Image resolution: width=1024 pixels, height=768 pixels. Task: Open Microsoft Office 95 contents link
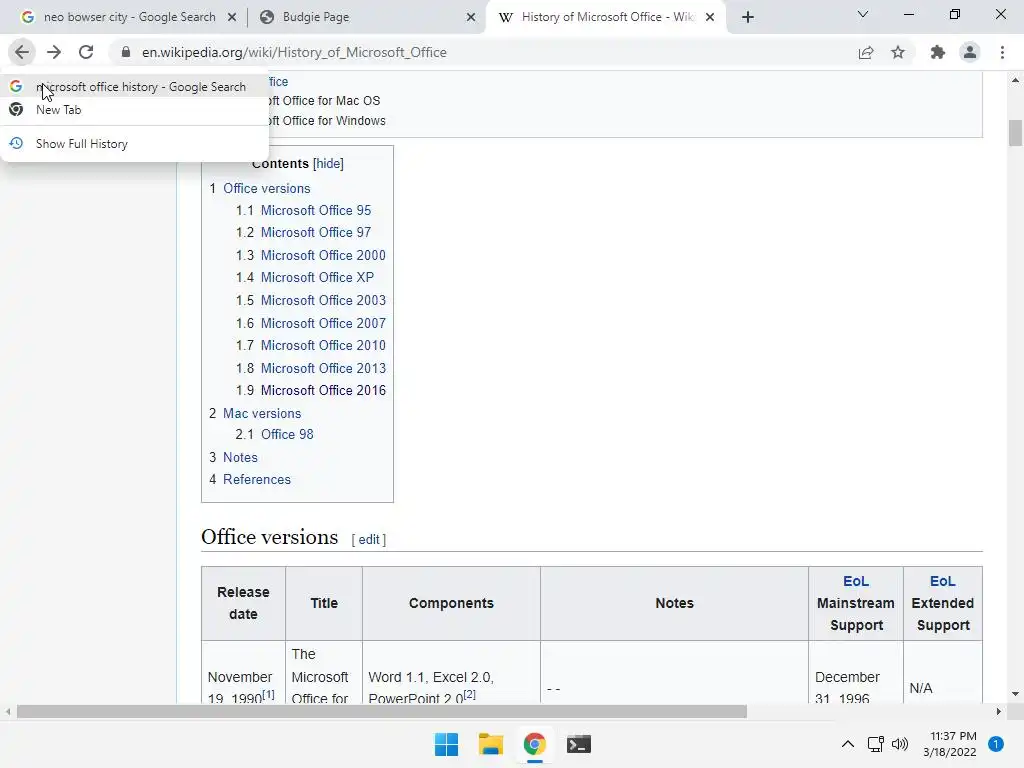[x=316, y=210]
